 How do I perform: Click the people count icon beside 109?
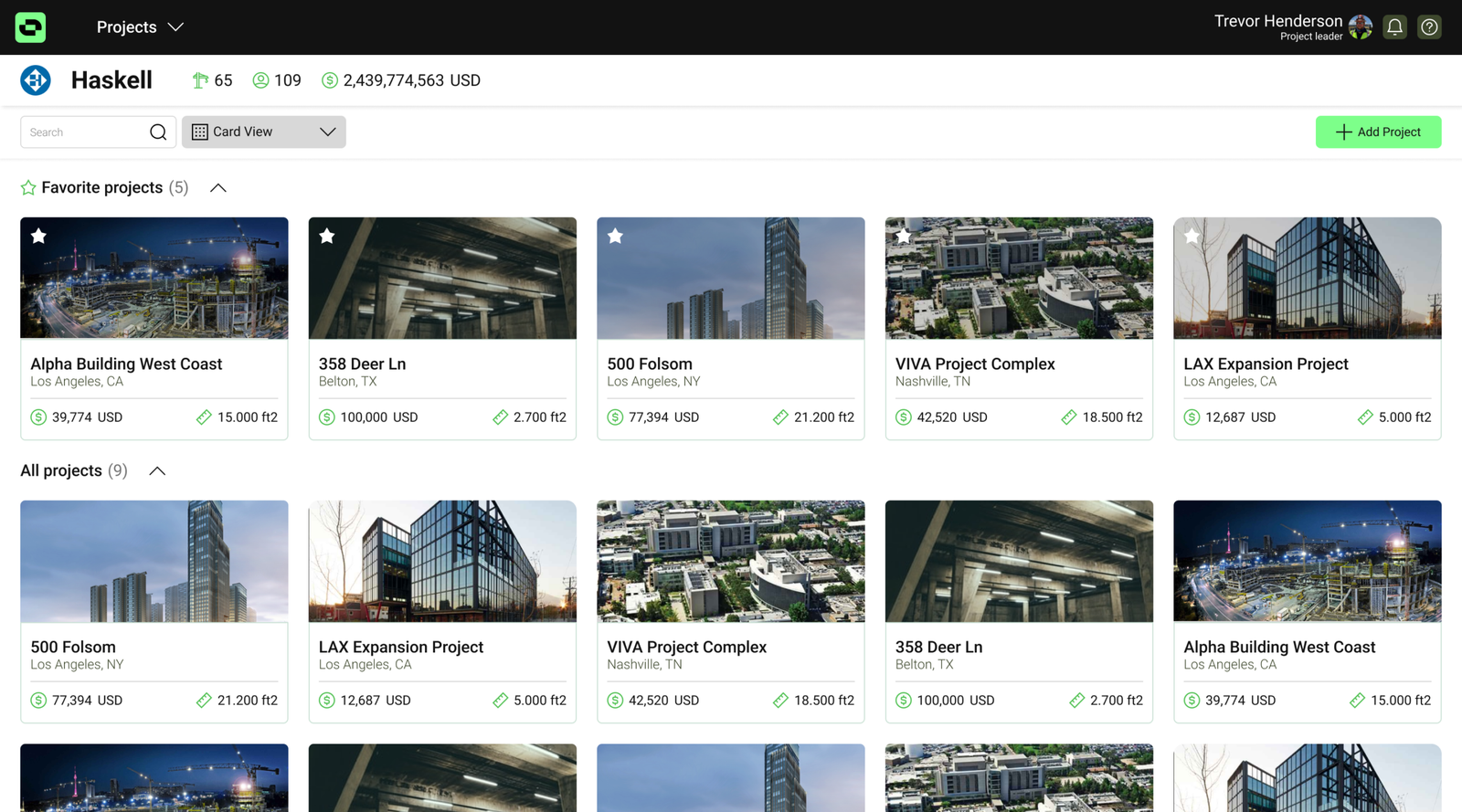[260, 80]
